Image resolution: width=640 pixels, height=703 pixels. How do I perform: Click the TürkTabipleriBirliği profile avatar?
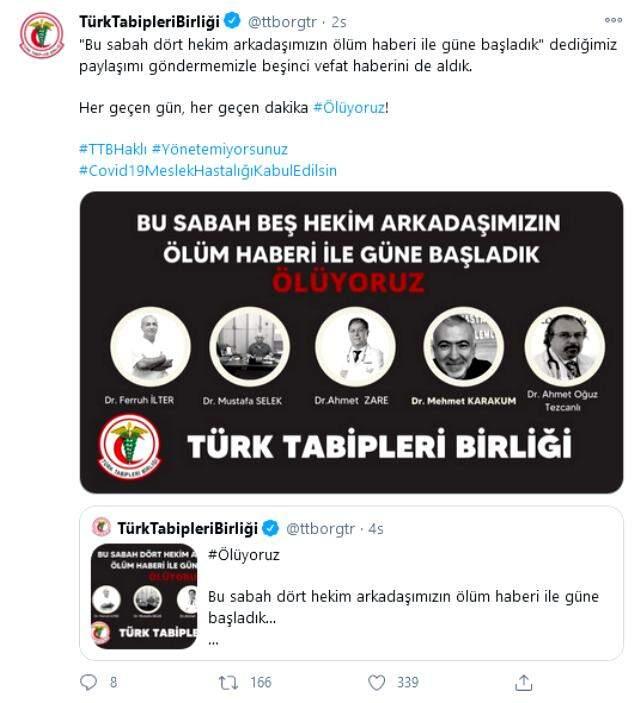pyautogui.click(x=42, y=35)
